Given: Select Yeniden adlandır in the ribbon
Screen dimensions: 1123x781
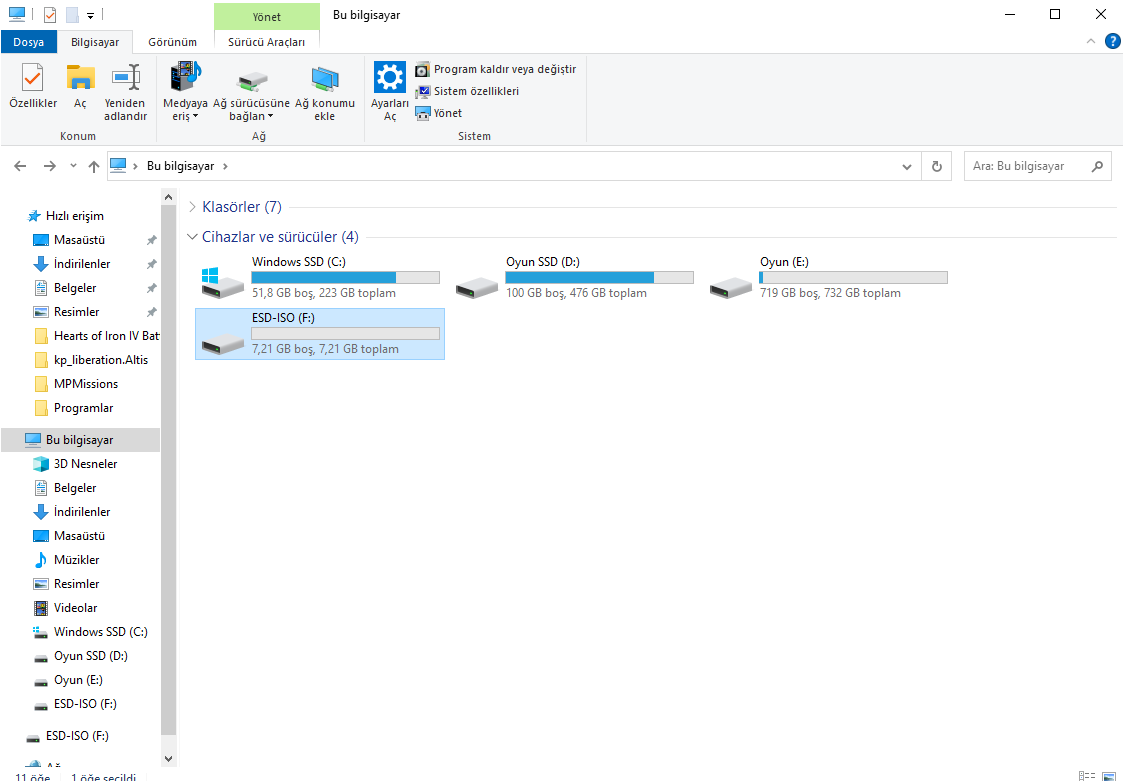Looking at the screenshot, I should click(125, 92).
